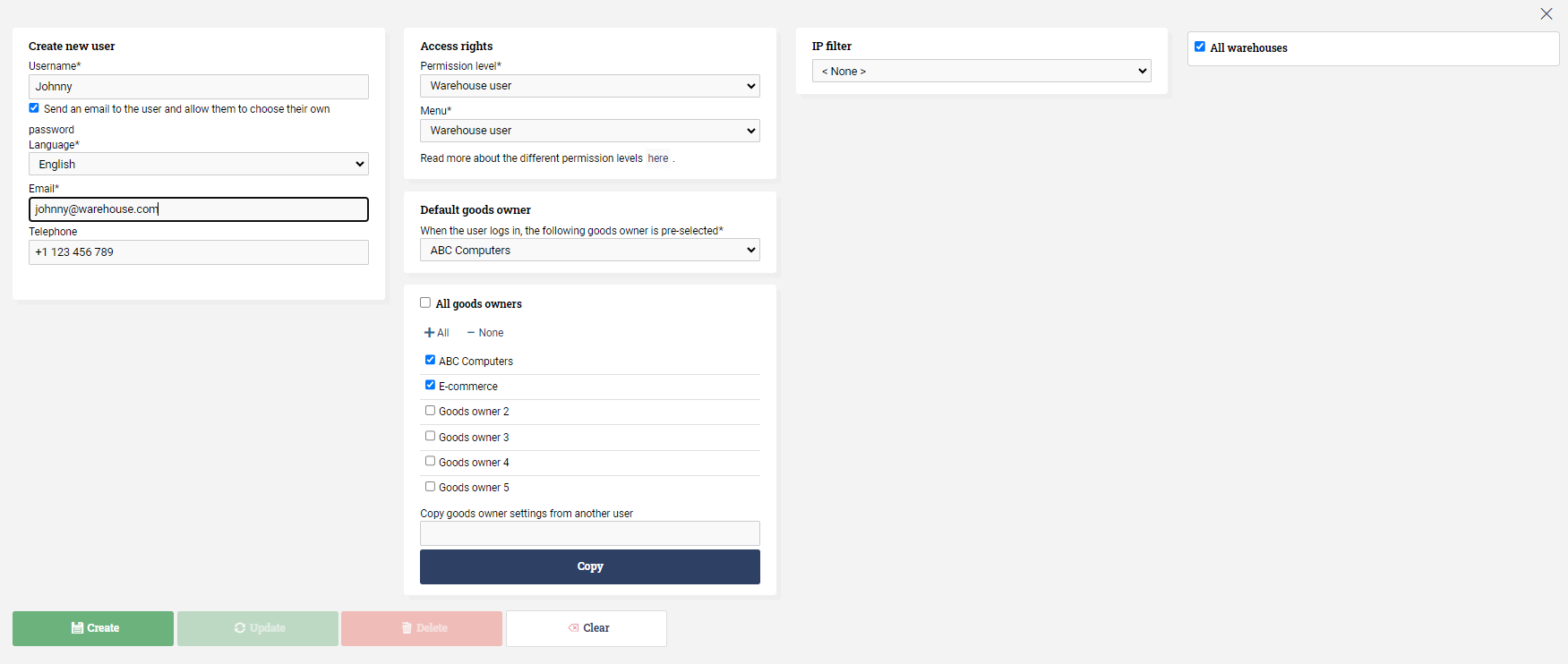Toggle send email password checkbox
This screenshot has height=664, width=1568.
pos(34,108)
